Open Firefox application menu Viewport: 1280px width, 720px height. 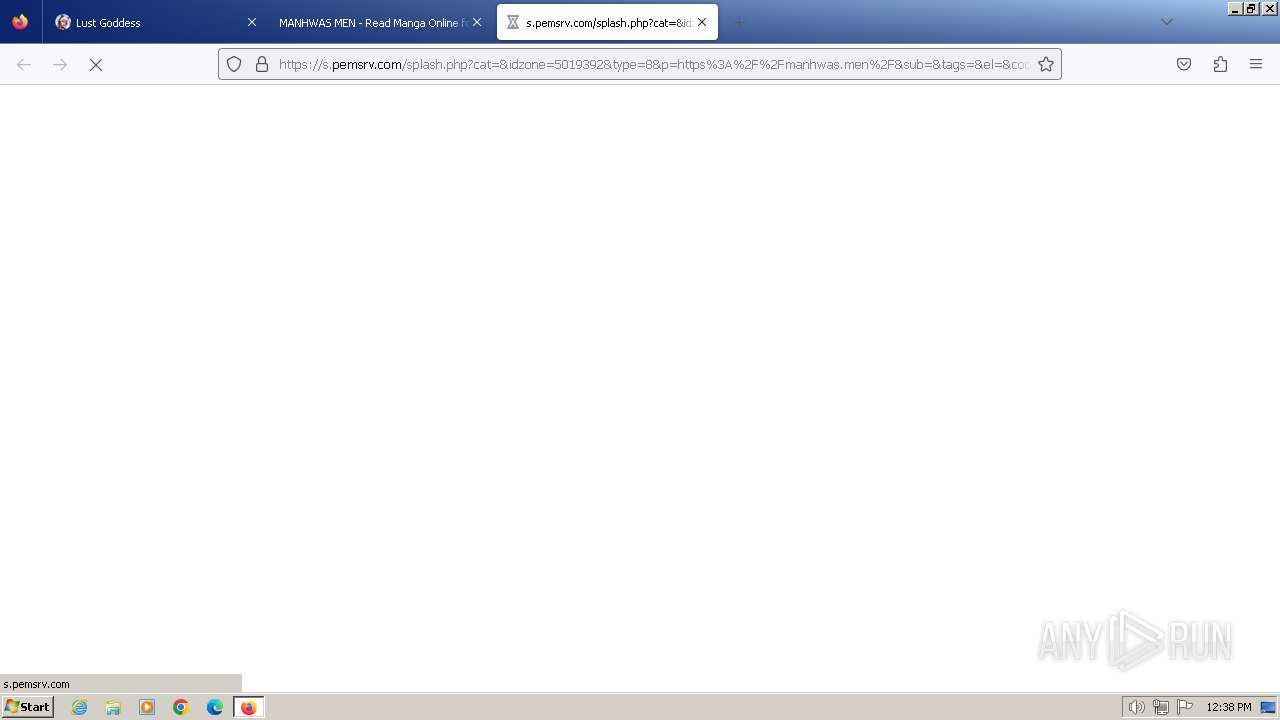(x=1256, y=64)
